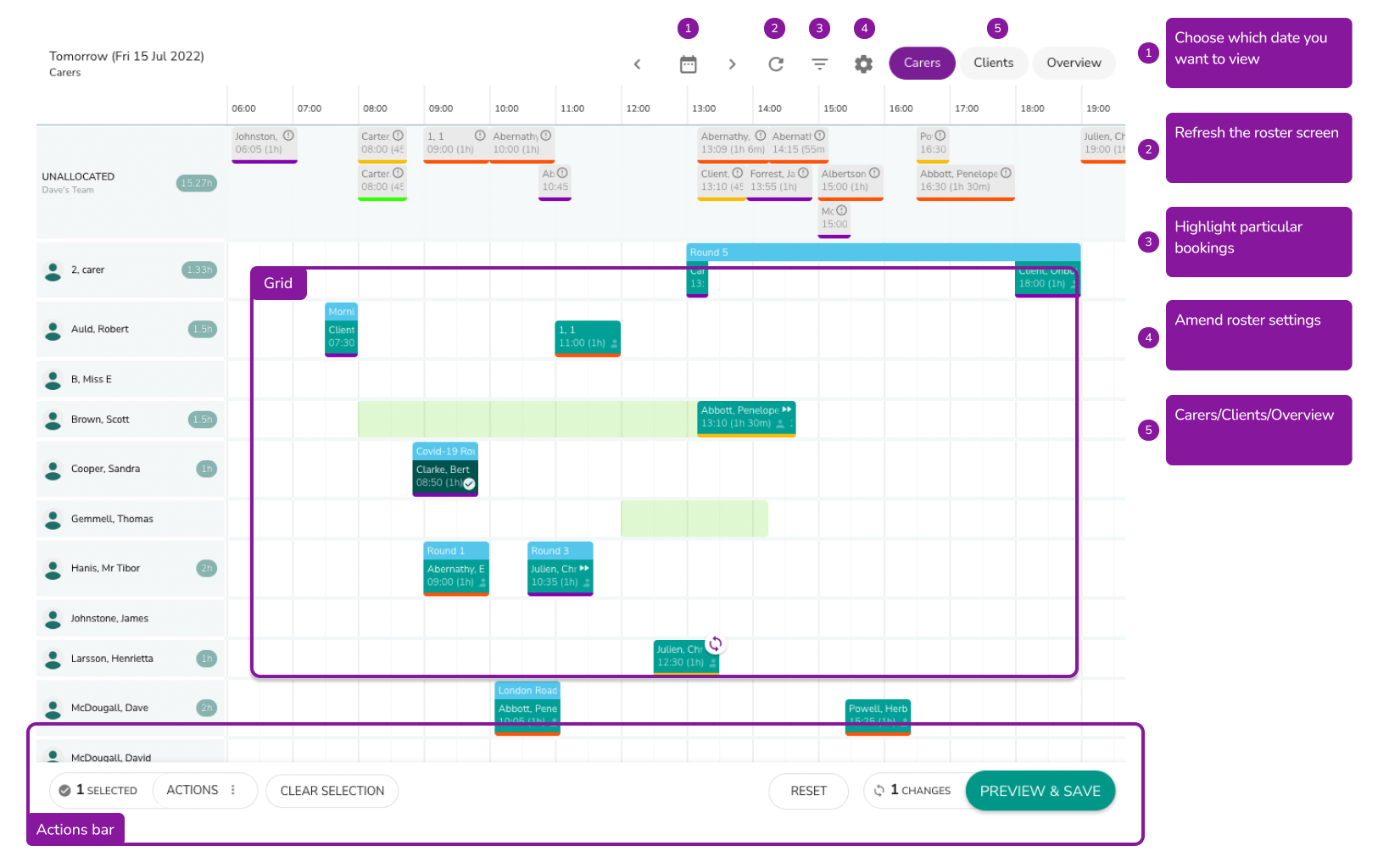
Task: Click Preview & Save button
Action: pos(1040,791)
